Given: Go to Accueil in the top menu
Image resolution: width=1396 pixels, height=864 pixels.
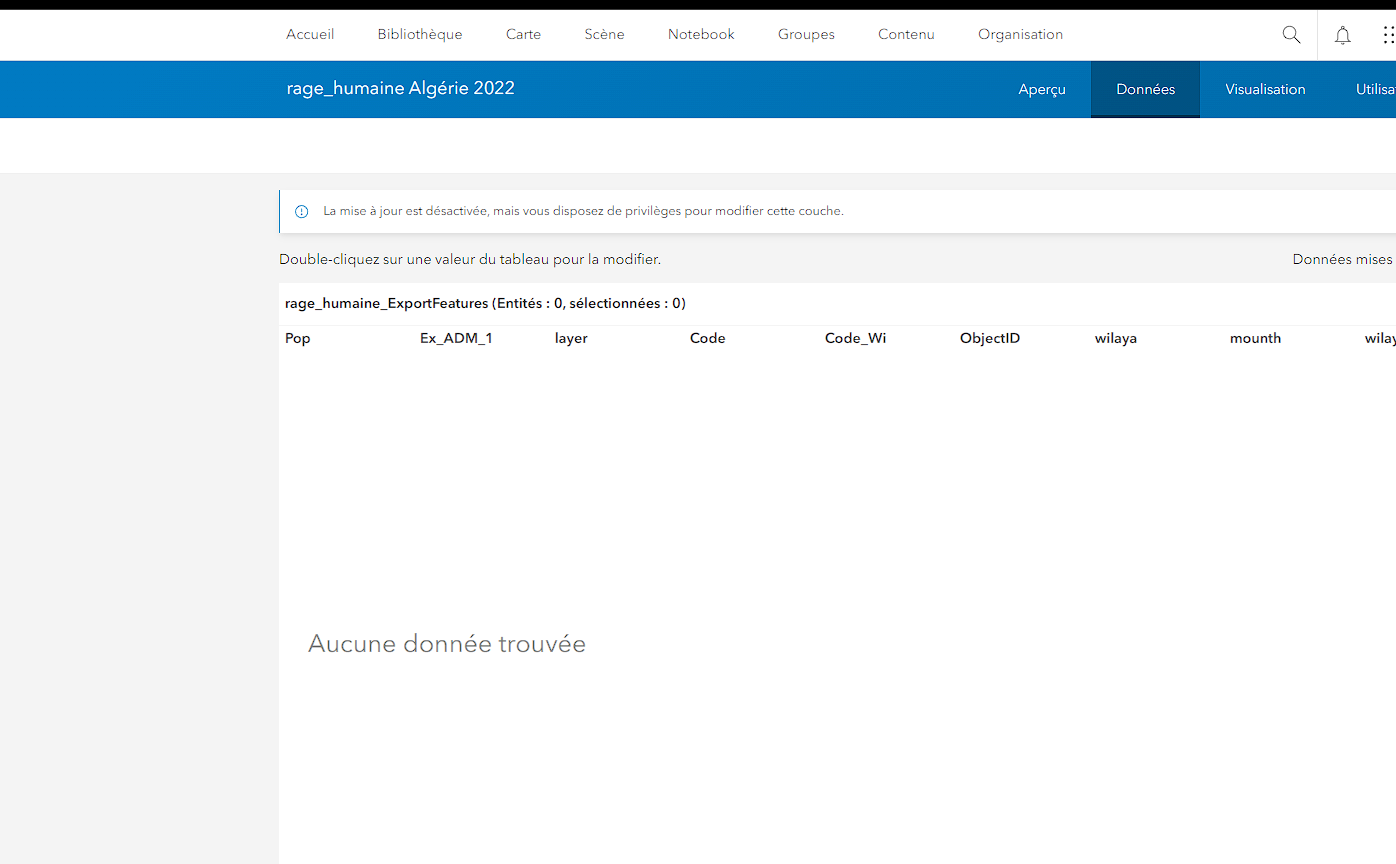Looking at the screenshot, I should point(310,34).
